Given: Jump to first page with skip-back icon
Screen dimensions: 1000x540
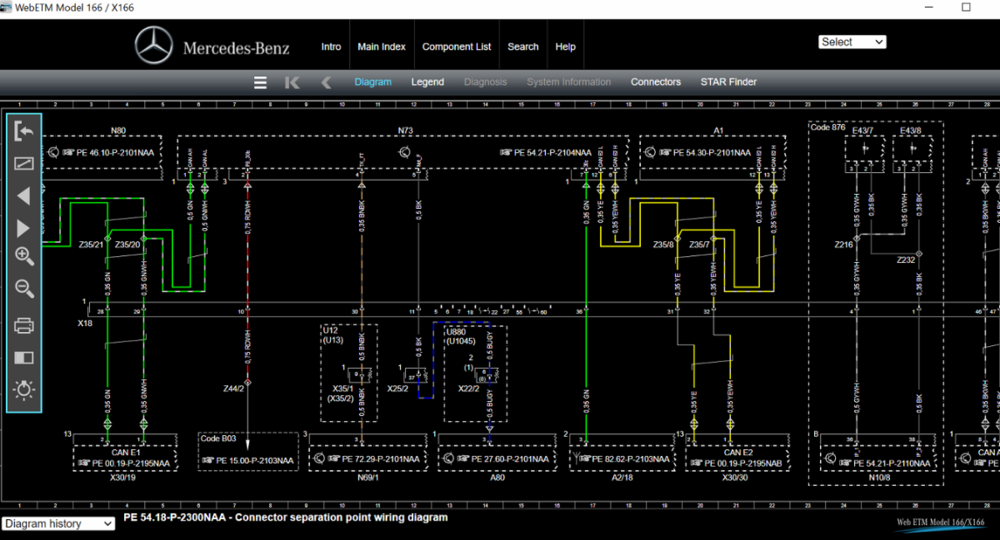Looking at the screenshot, I should click(x=292, y=82).
